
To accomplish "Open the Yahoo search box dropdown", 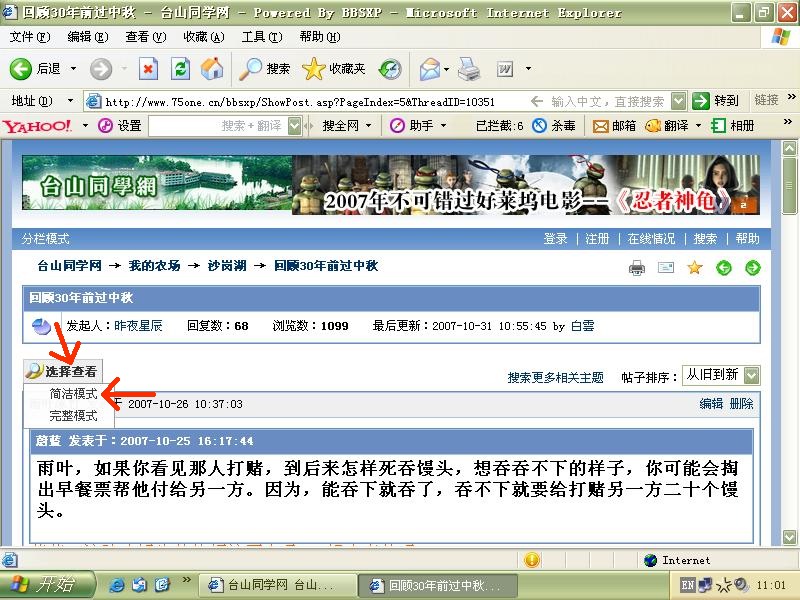I will 294,126.
